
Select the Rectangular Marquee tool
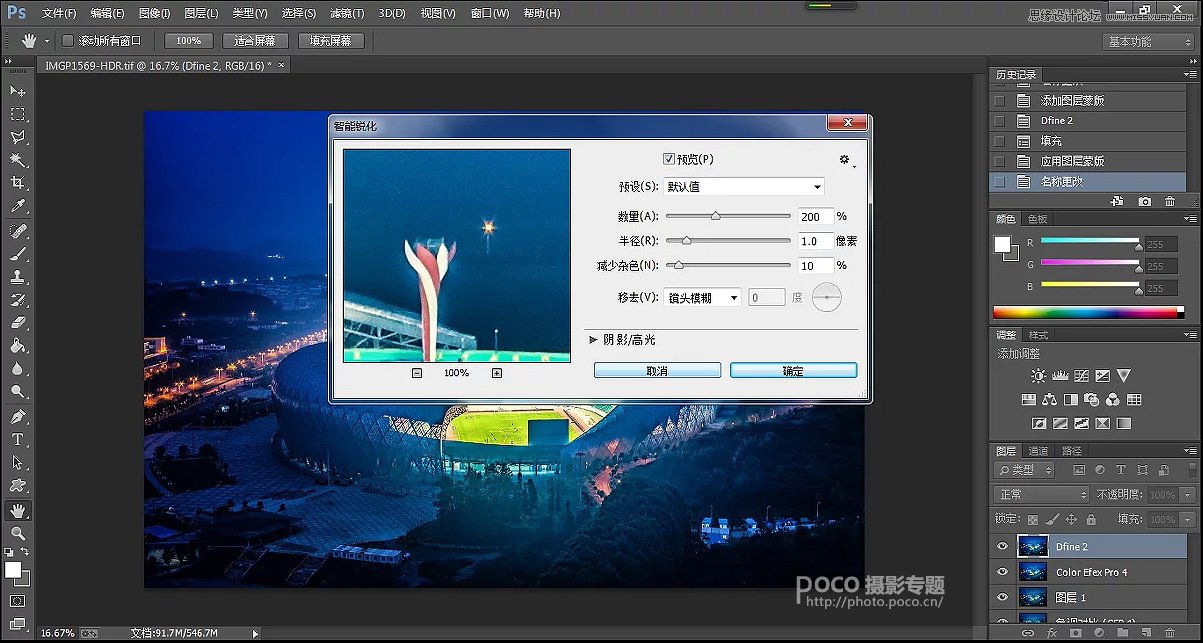(18, 114)
